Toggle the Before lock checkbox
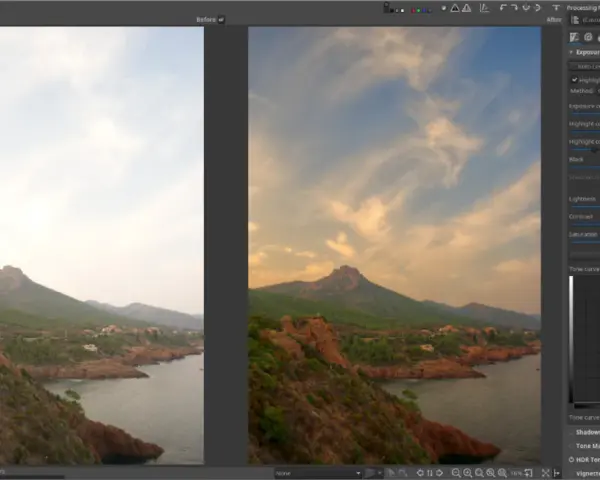Viewport: 600px width, 480px height. [221, 20]
